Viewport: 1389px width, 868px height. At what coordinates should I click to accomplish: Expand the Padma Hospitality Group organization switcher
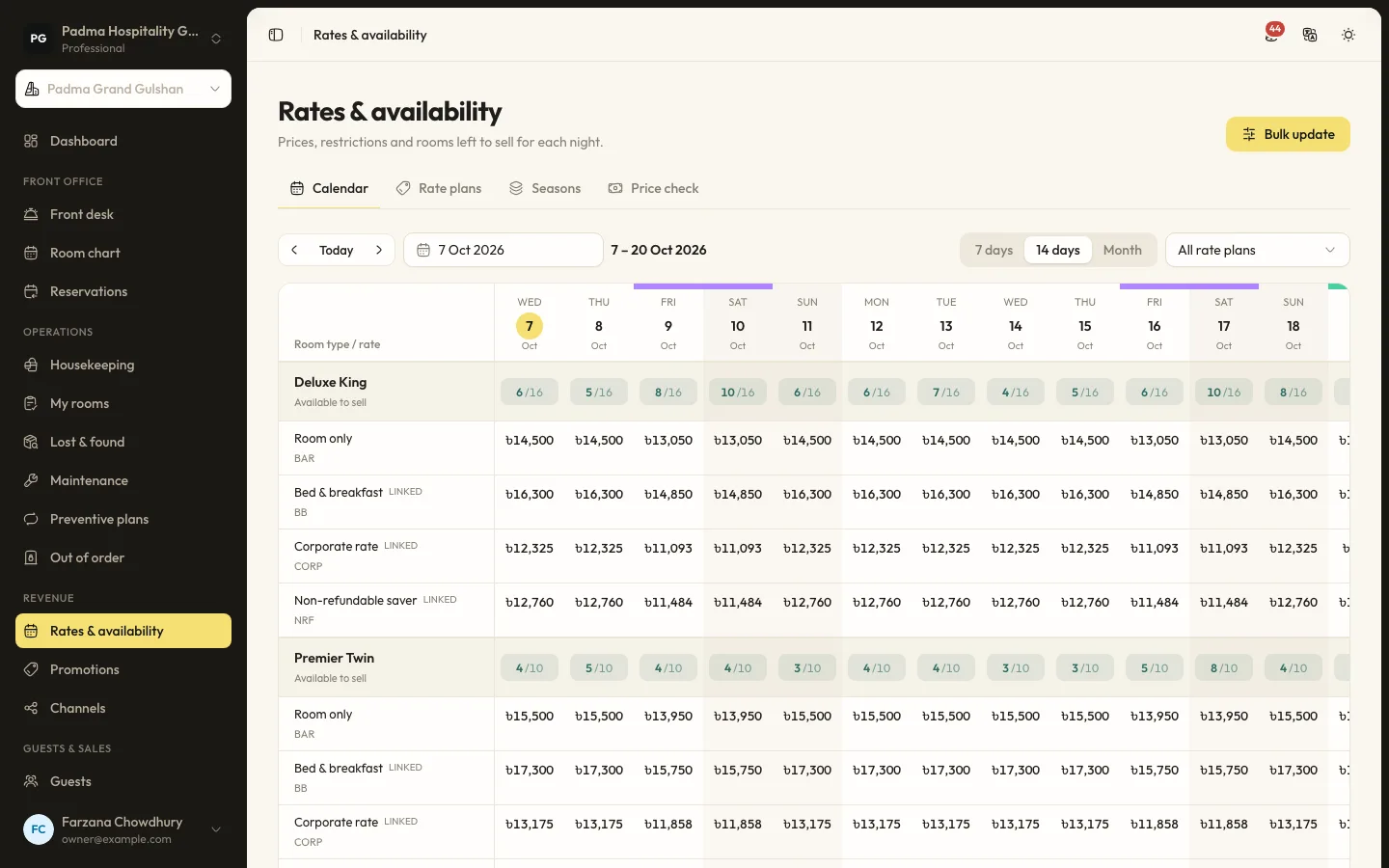(123, 39)
